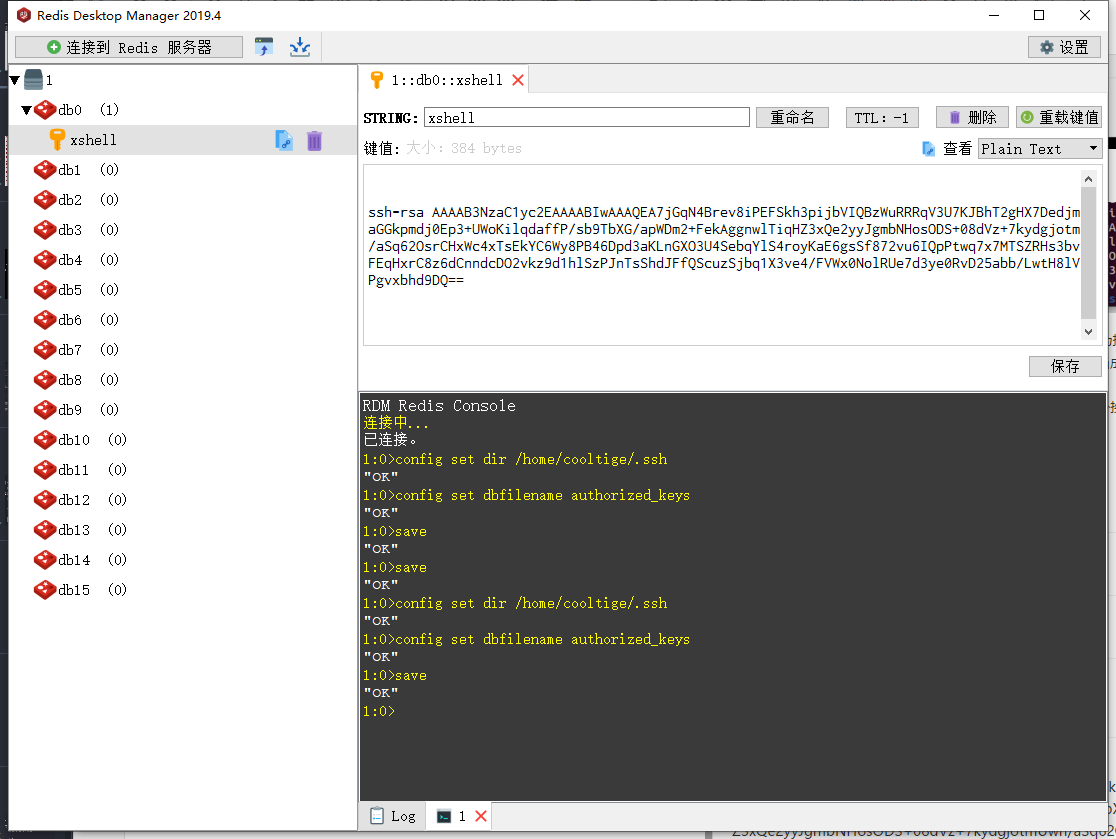Click the TTL: -1 button
The width and height of the screenshot is (1116, 839).
[x=882, y=117]
